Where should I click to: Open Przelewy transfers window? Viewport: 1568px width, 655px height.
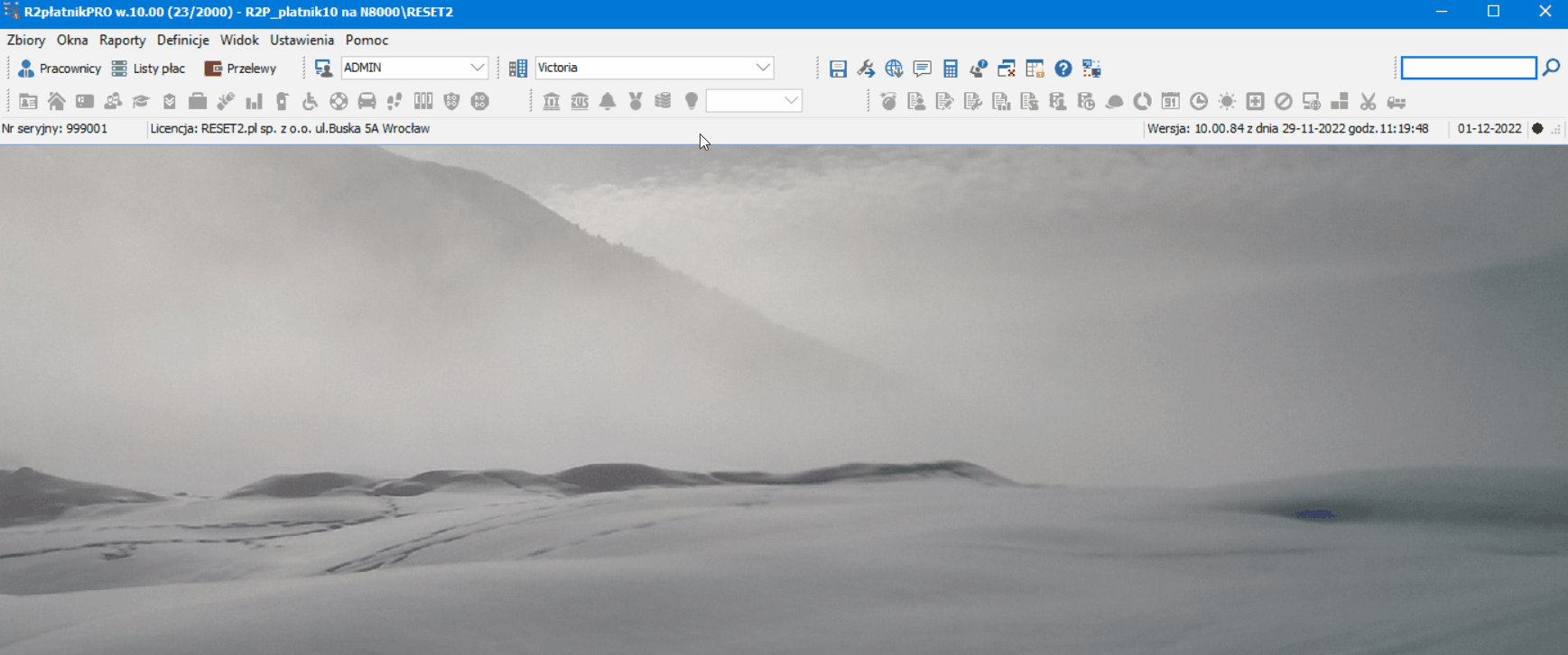(x=240, y=69)
